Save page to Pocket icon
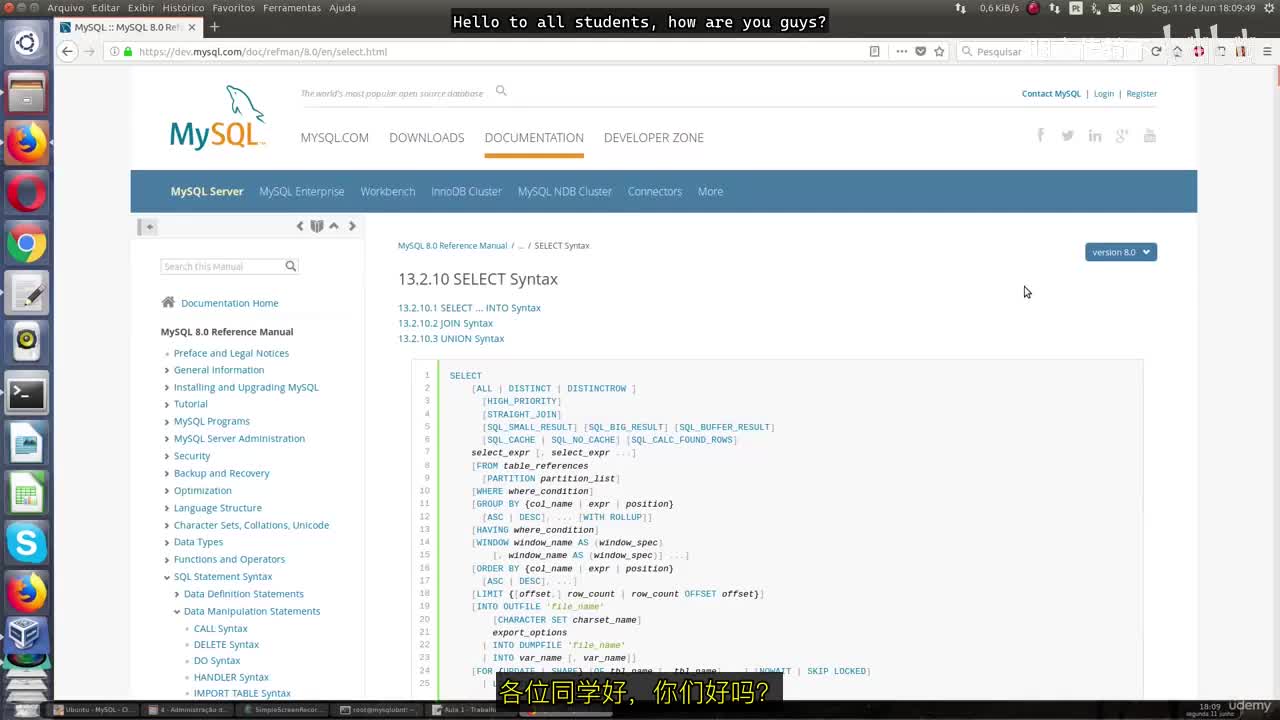The width and height of the screenshot is (1280, 720). (920, 51)
